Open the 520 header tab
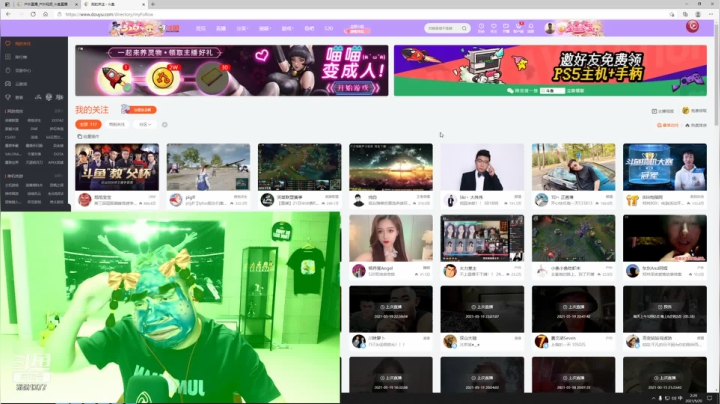This screenshot has width=720, height=404. pos(328,28)
